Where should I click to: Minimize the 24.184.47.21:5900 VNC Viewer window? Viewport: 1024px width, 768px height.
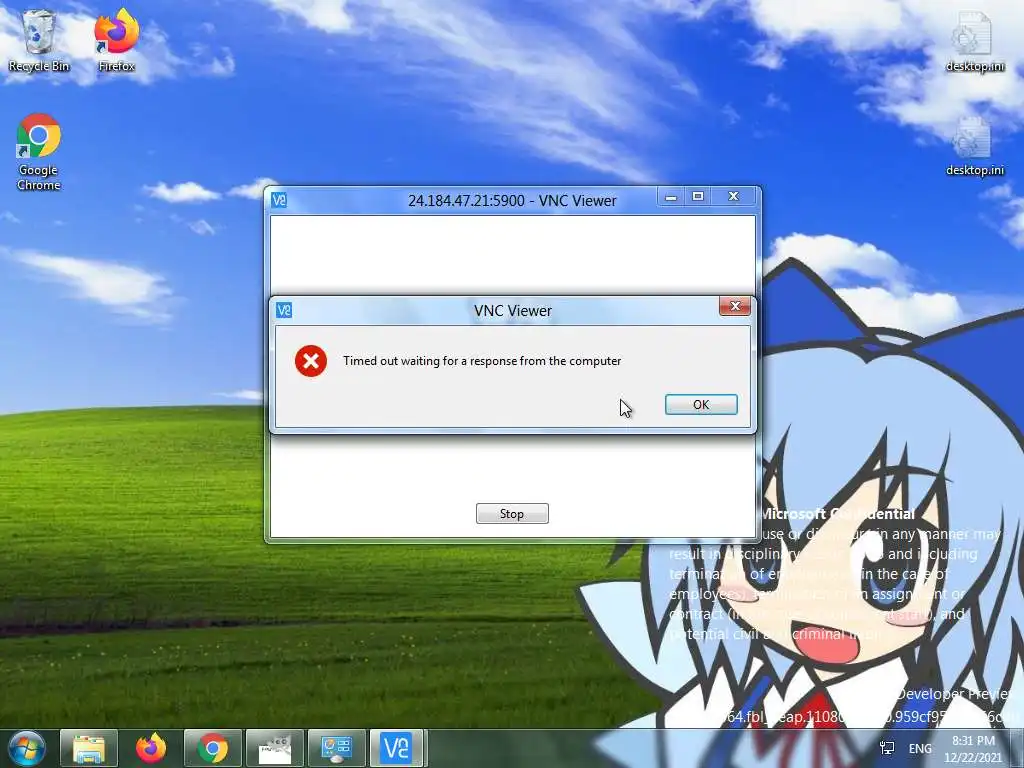(671, 197)
